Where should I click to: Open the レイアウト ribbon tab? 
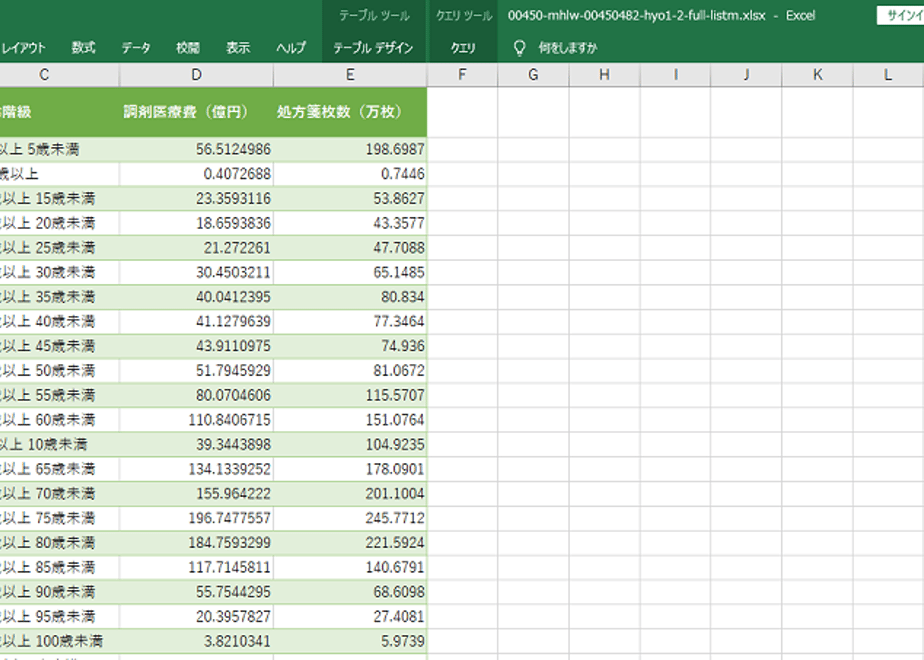(22, 48)
